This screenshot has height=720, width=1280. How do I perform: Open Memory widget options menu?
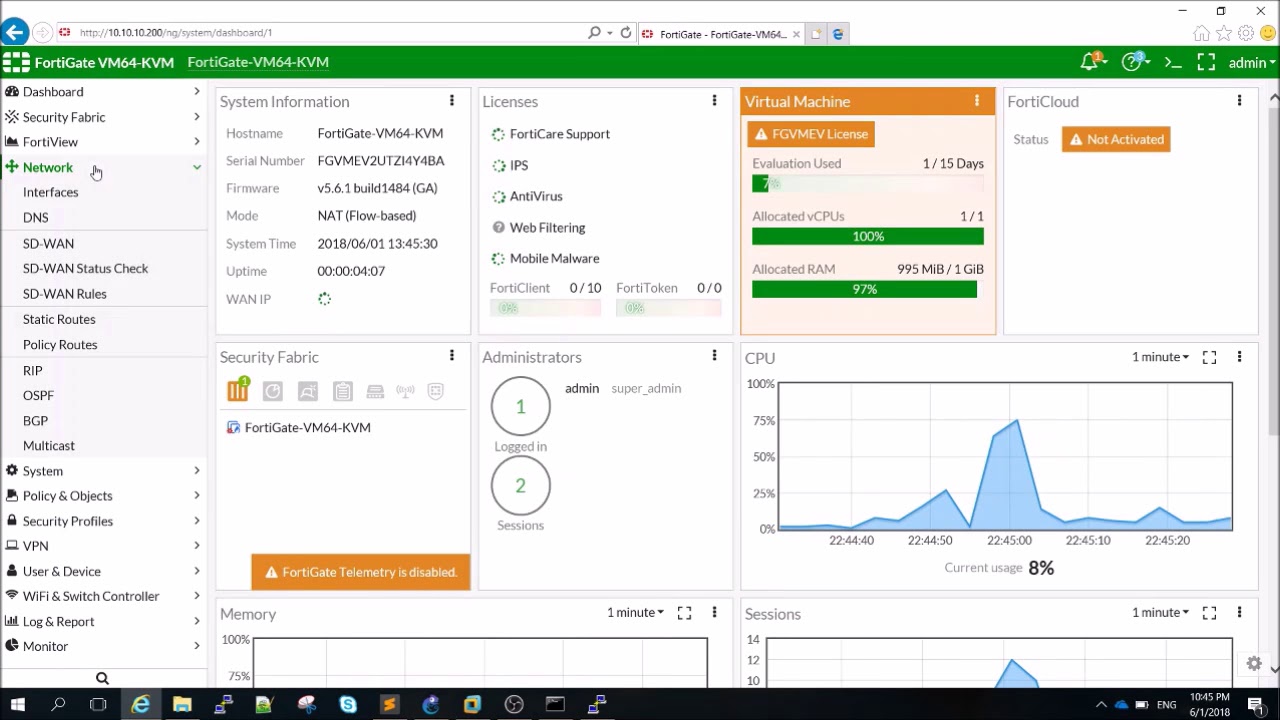[714, 612]
